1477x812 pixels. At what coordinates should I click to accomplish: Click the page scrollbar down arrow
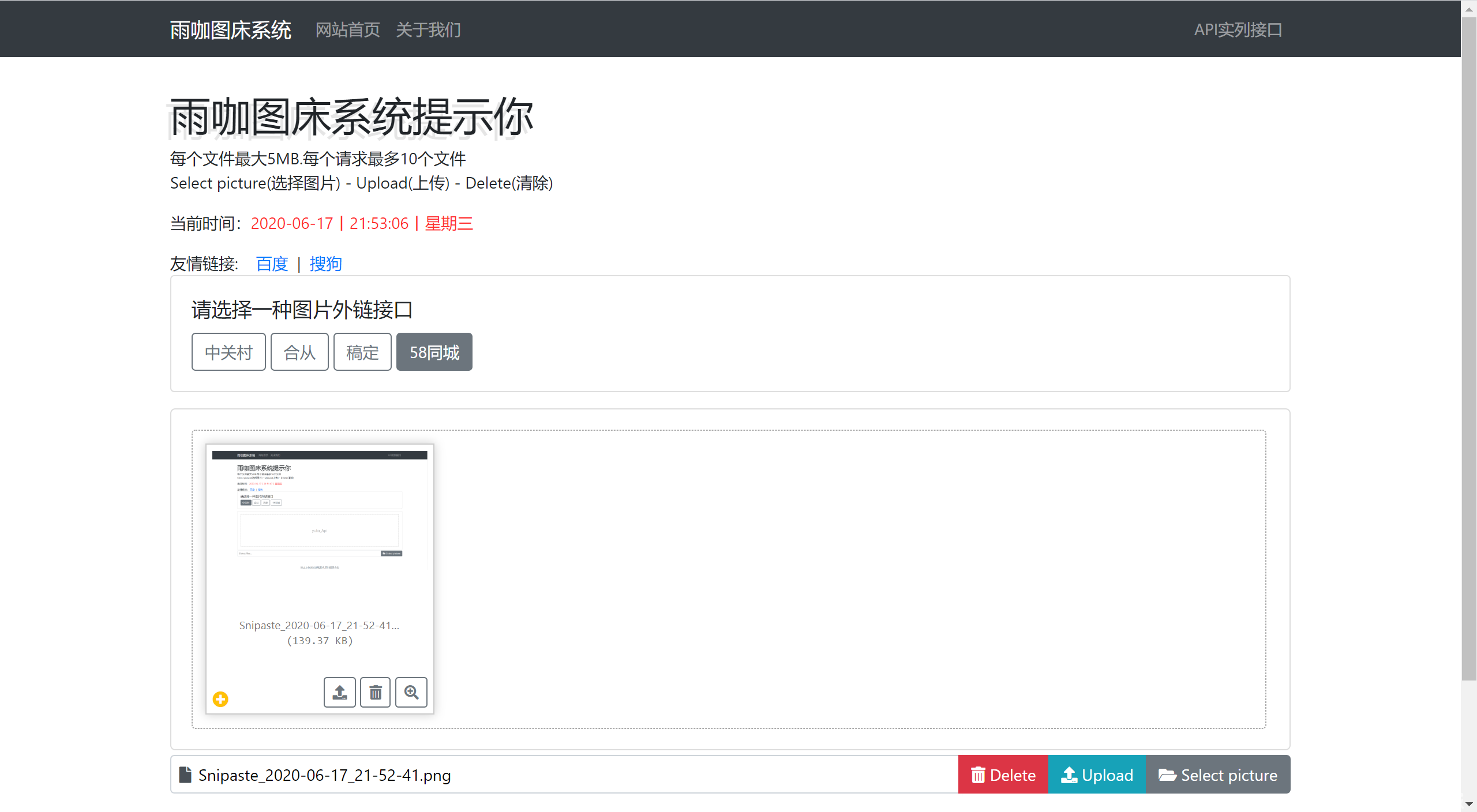point(1469,804)
